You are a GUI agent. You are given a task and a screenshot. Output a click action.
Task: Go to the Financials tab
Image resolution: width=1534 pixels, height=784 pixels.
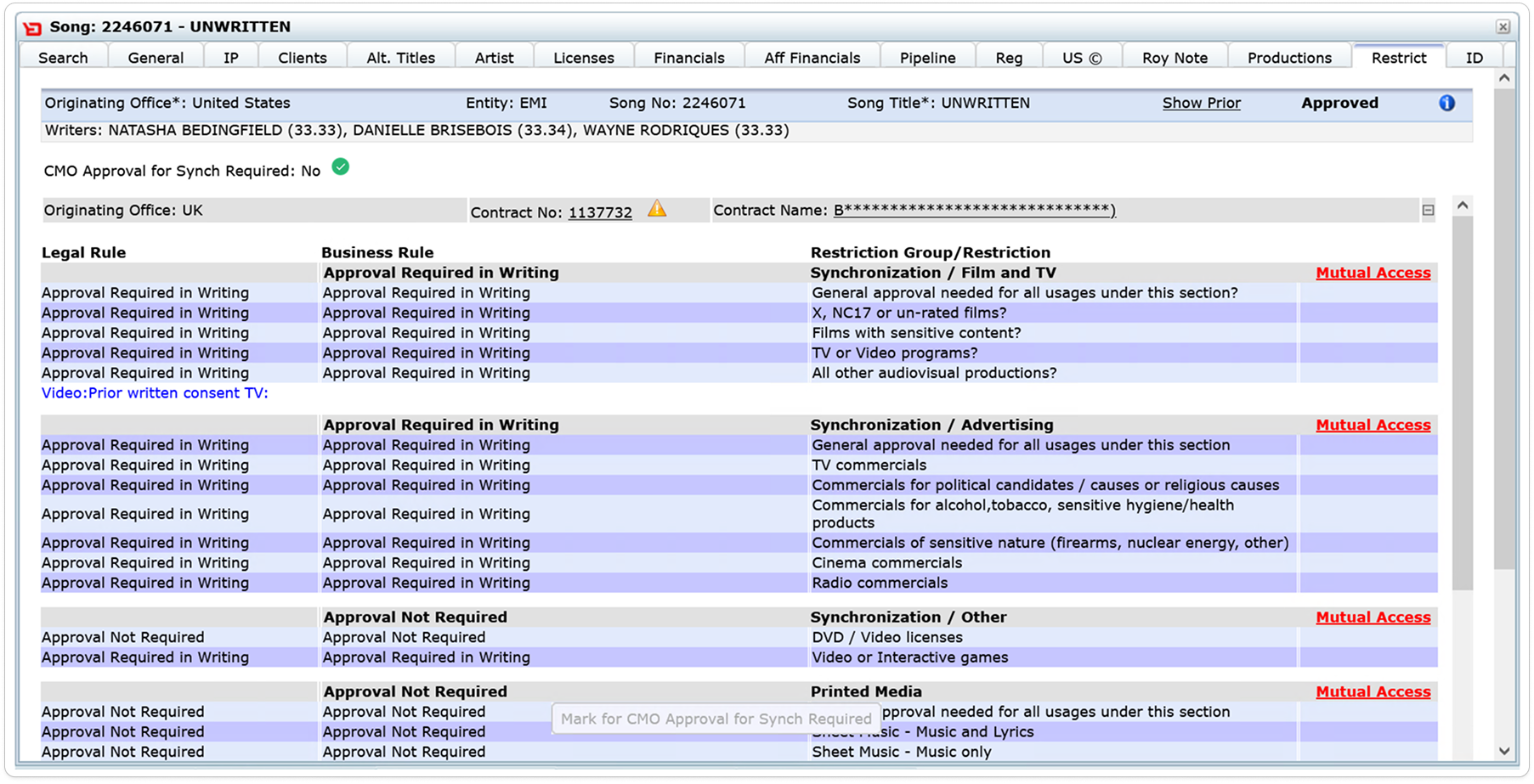689,58
